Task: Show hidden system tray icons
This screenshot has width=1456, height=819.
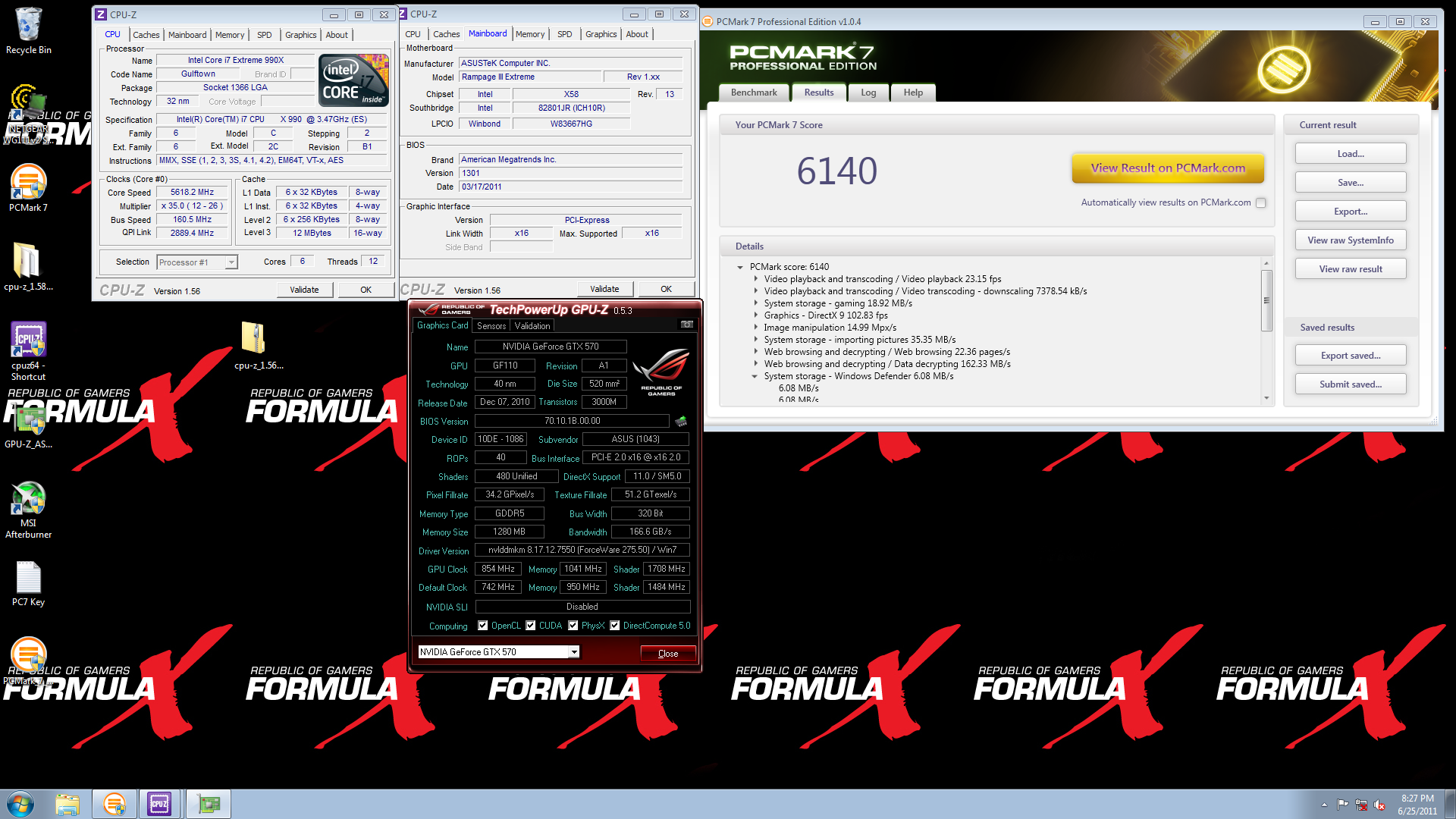Action: tap(1324, 805)
